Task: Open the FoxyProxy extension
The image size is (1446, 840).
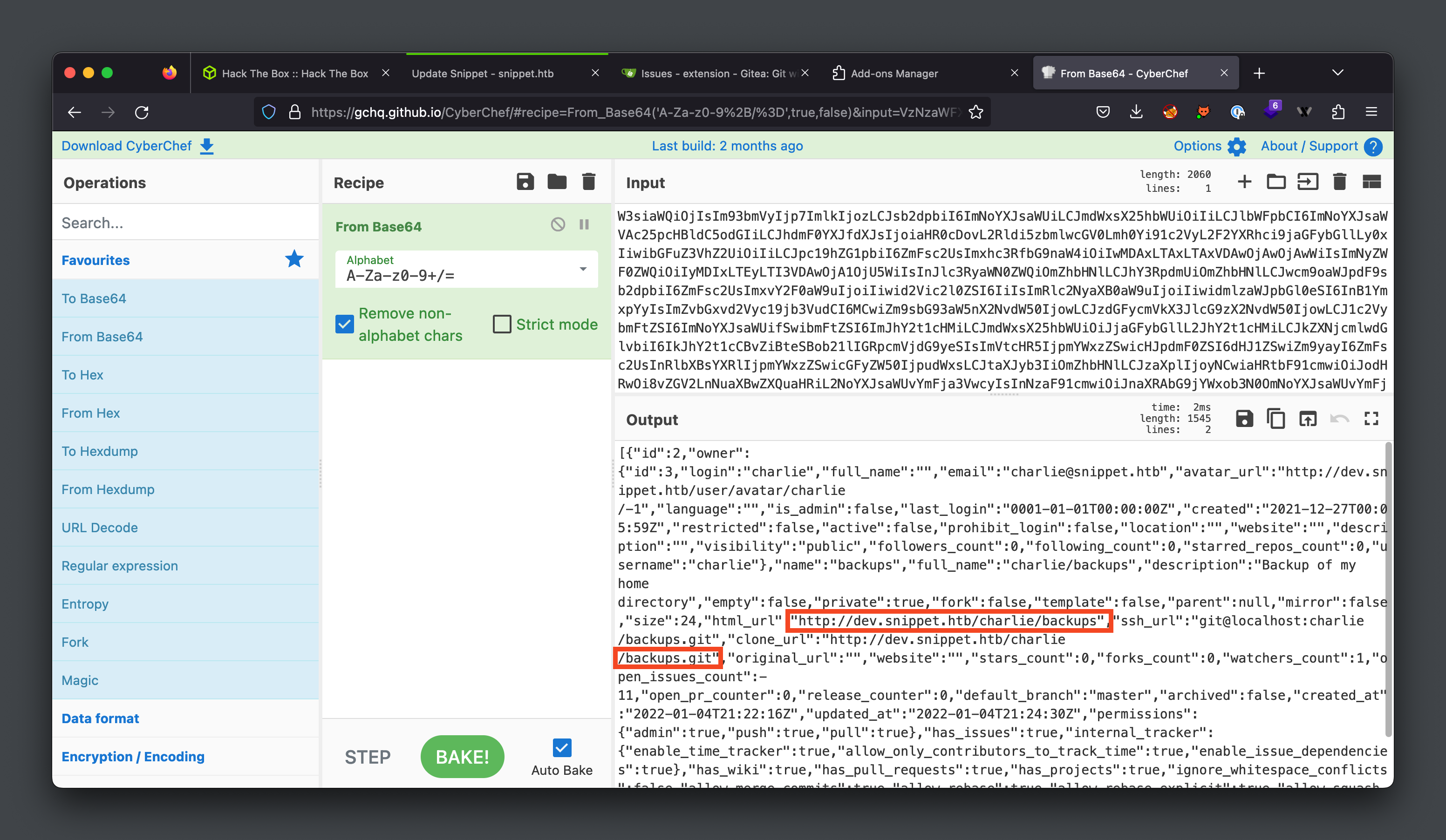Action: click(1203, 112)
